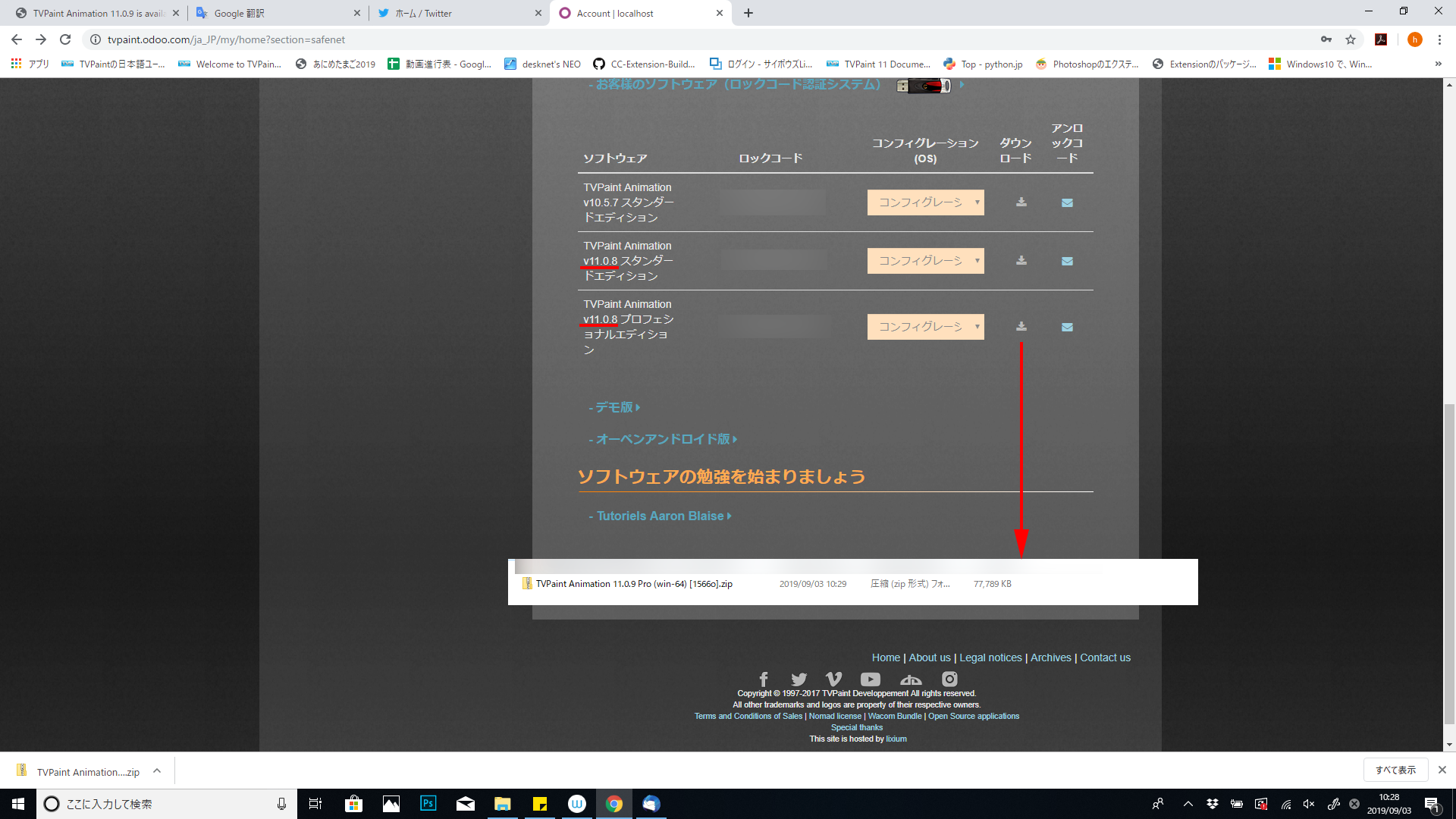Open Legal notices link
1456x819 pixels.
tap(990, 657)
